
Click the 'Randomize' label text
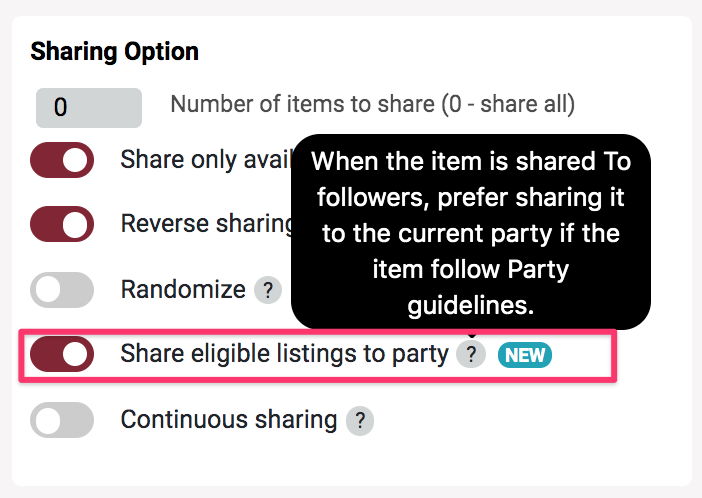[x=183, y=290]
